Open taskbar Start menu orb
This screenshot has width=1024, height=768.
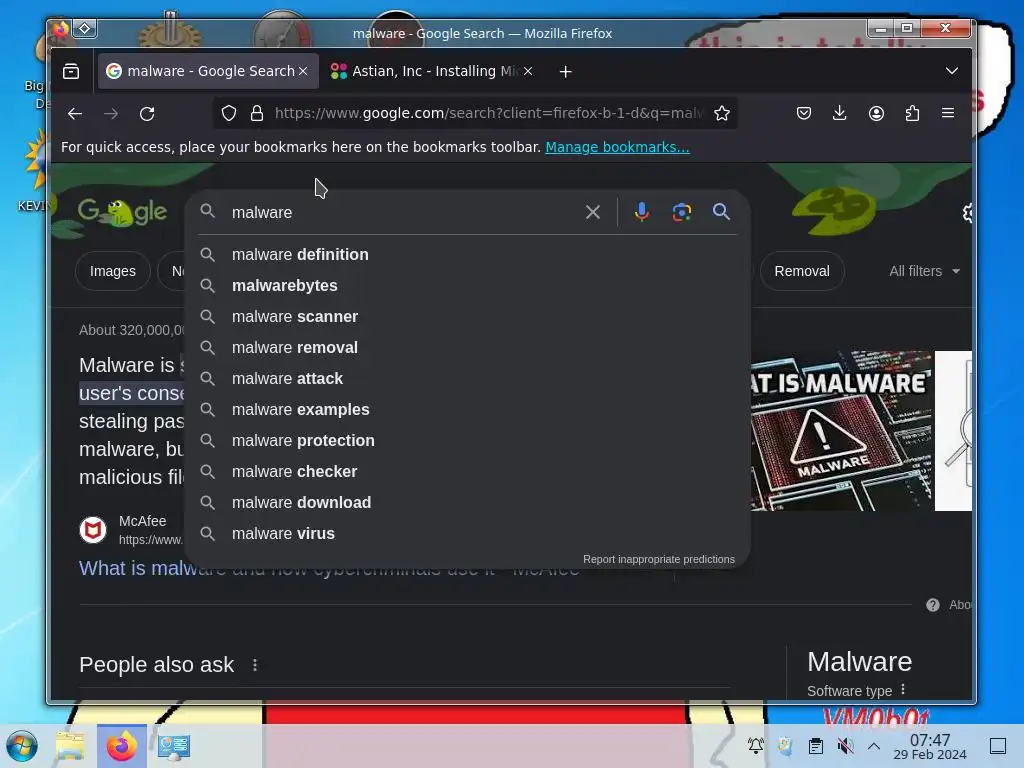pos(22,746)
